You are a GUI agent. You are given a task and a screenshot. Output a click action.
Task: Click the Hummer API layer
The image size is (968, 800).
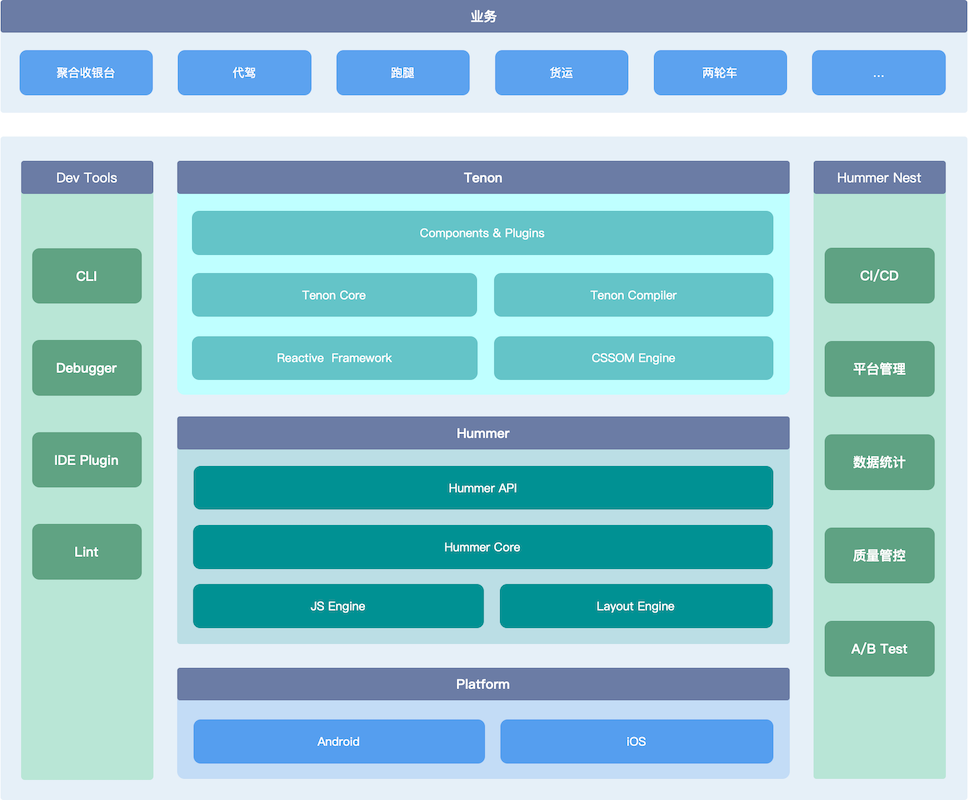click(x=483, y=487)
